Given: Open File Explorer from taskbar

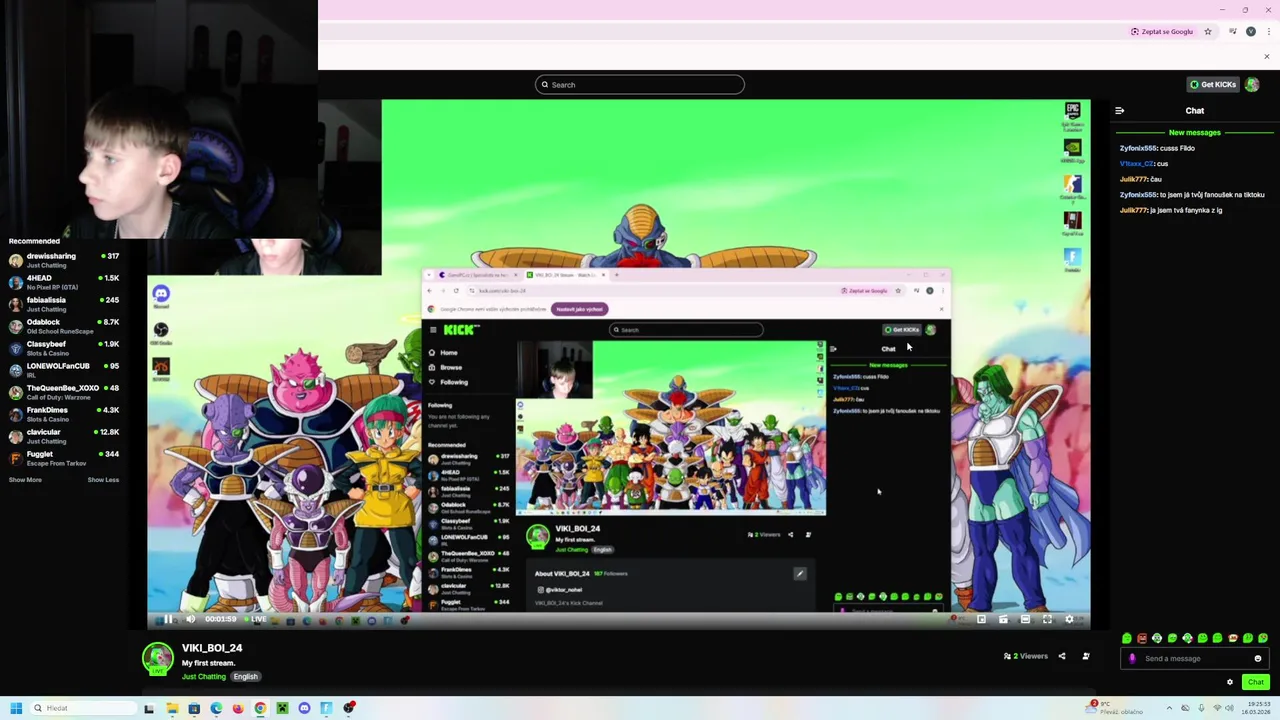Looking at the screenshot, I should tap(172, 708).
